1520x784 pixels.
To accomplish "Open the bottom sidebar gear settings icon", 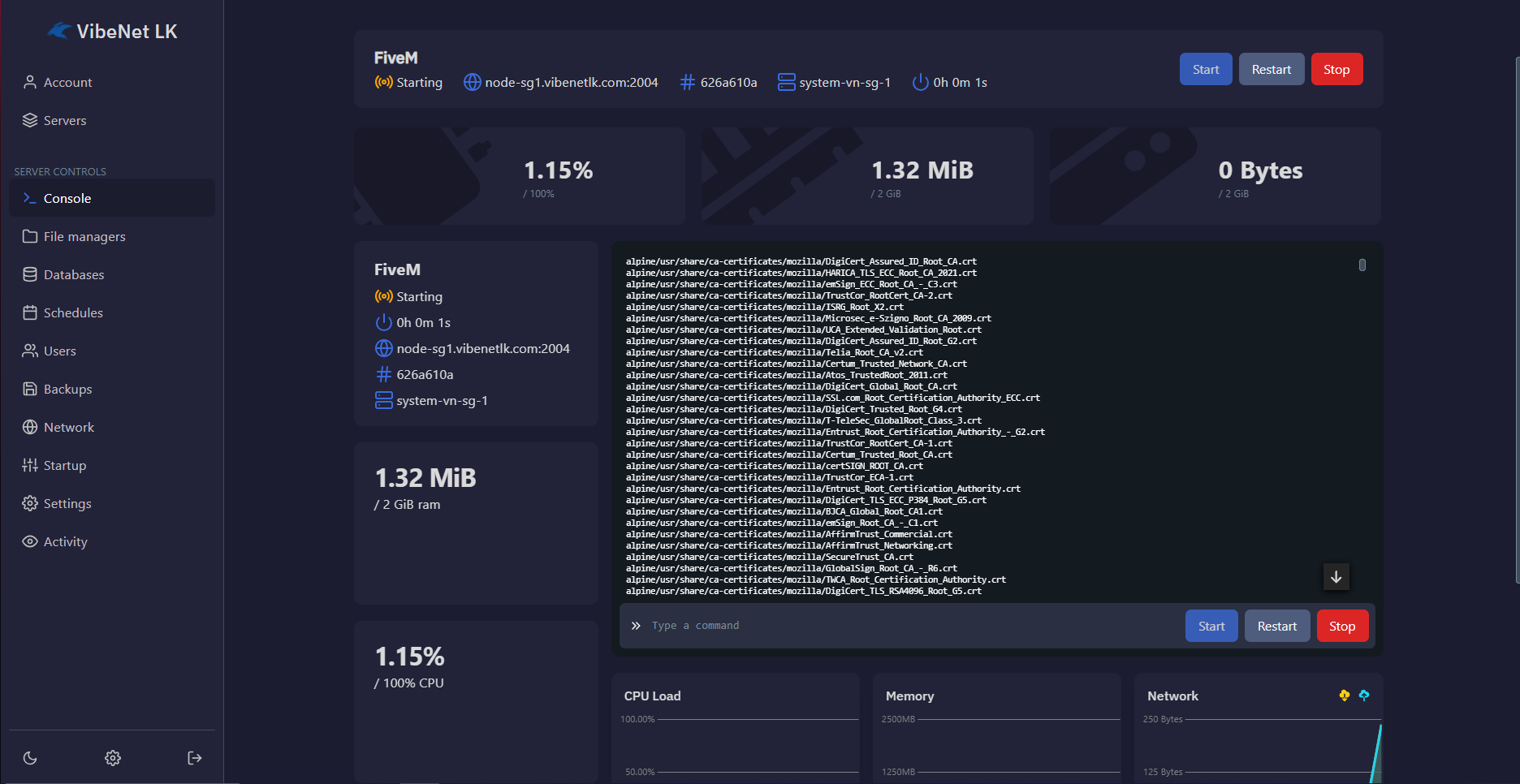I will coord(113,758).
